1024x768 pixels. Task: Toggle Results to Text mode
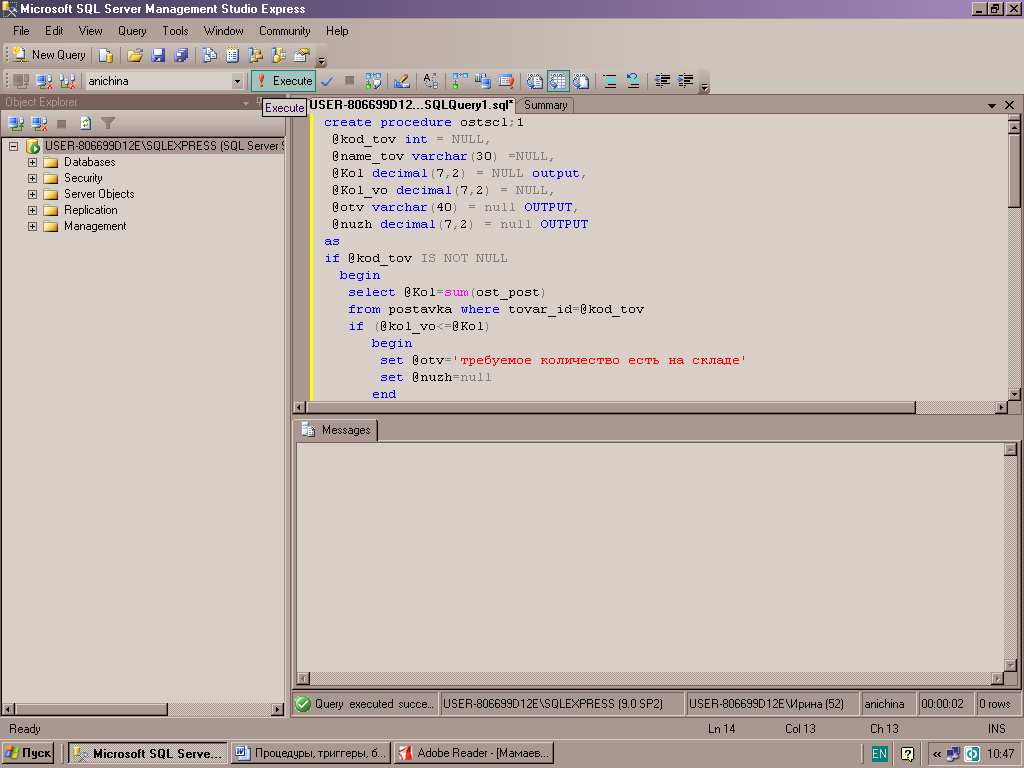(x=535, y=81)
